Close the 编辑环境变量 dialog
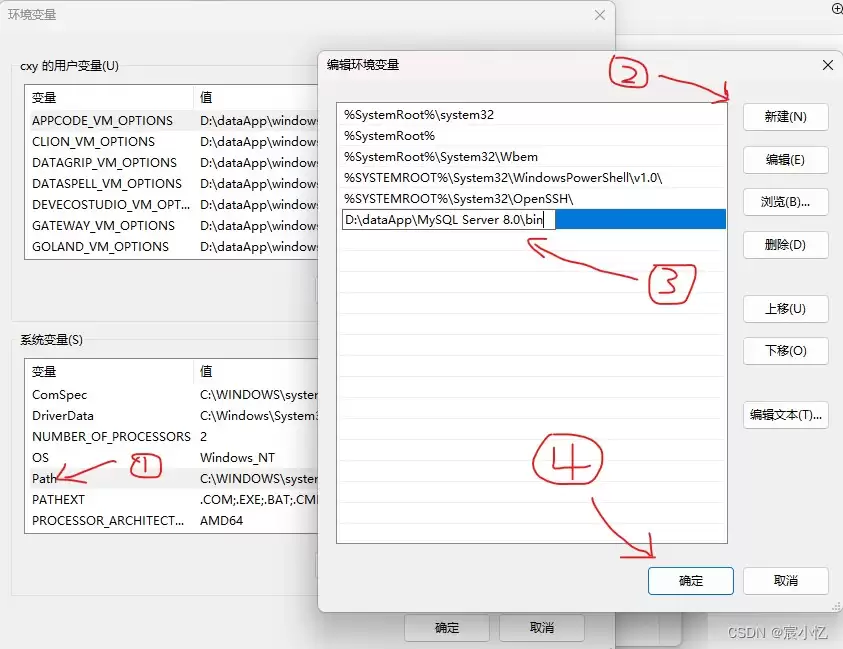The height and width of the screenshot is (649, 843). [x=828, y=65]
